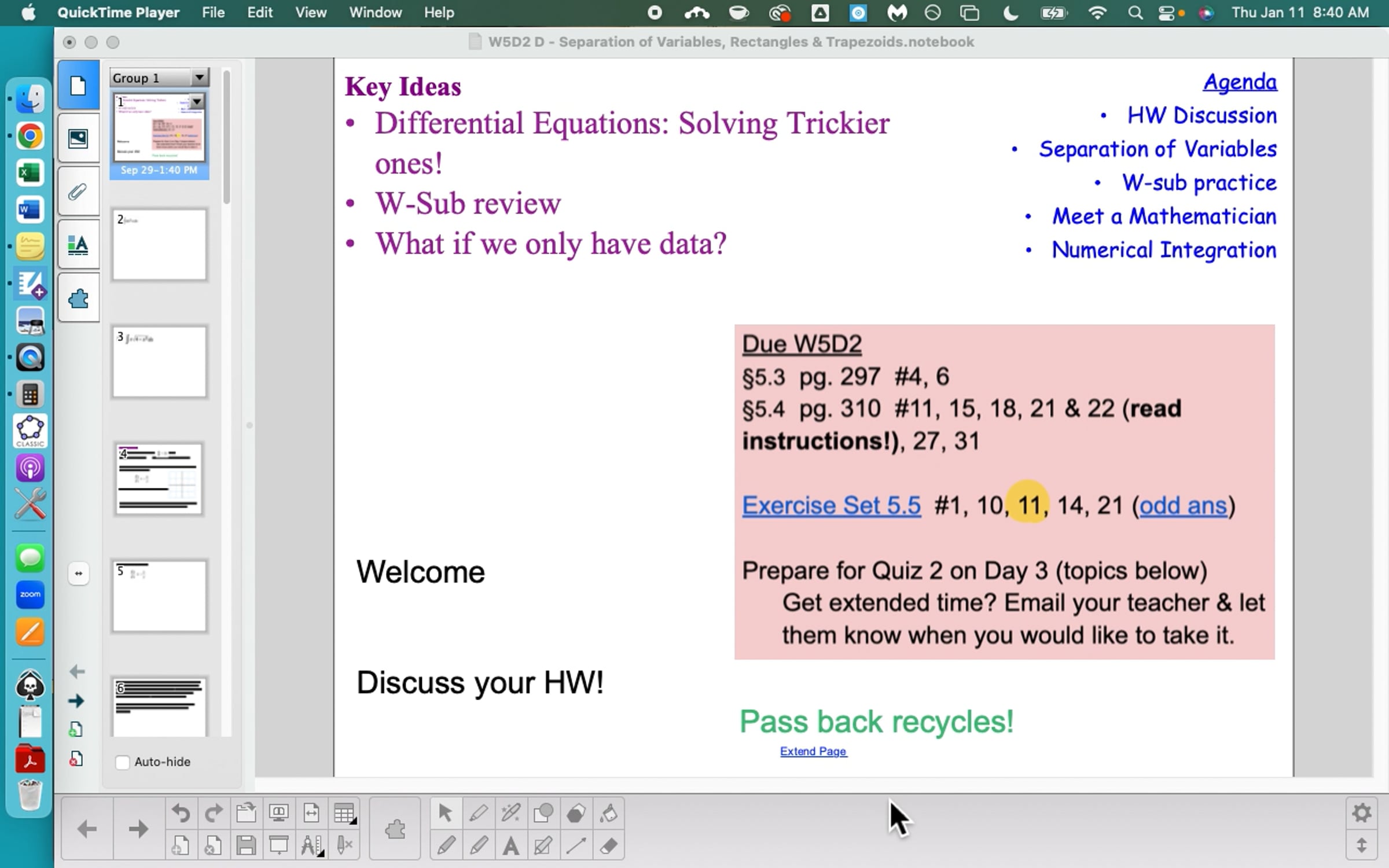
Task: Open the Window menu
Action: coord(375,13)
